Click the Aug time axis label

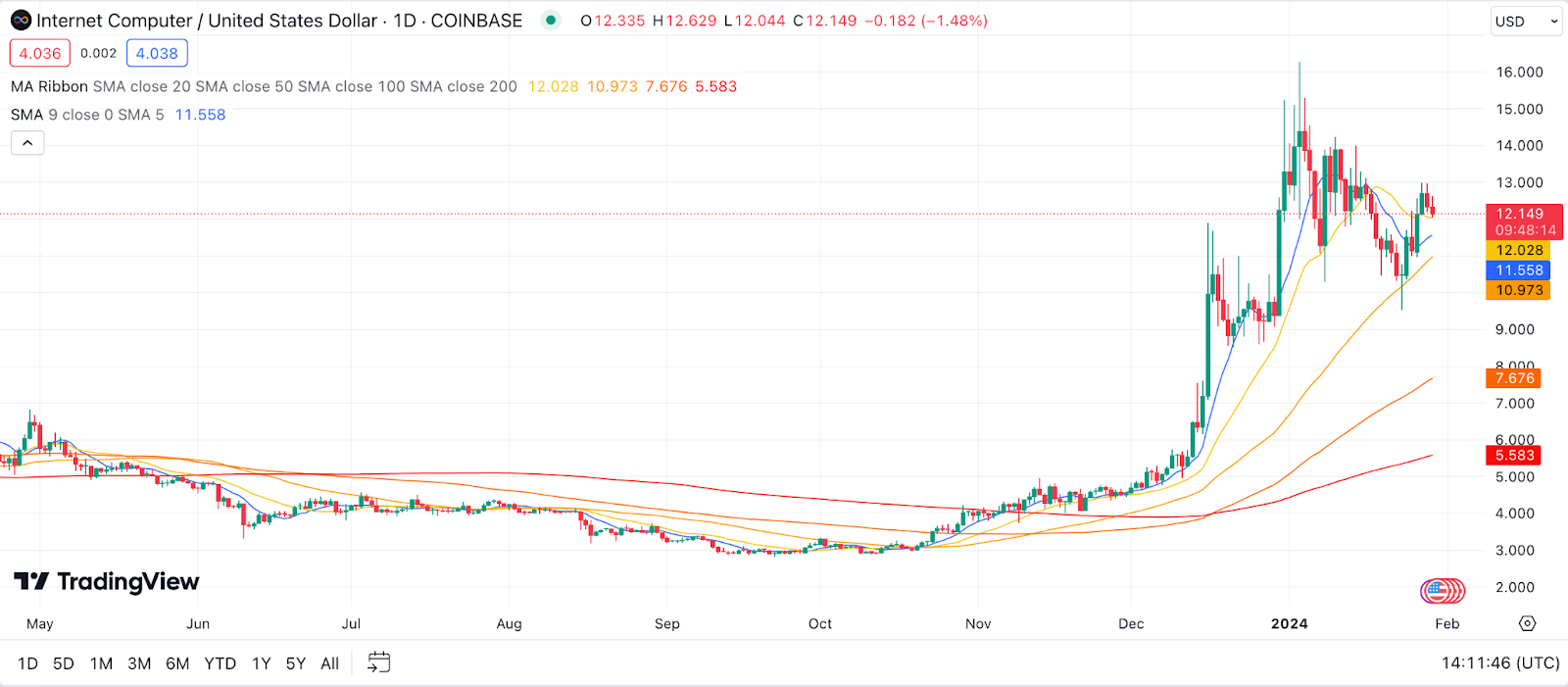coord(509,623)
